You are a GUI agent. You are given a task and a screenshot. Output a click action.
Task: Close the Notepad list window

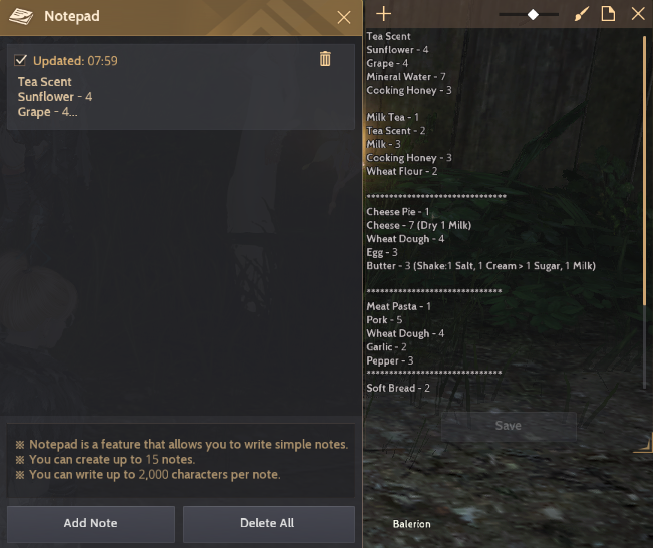[344, 17]
